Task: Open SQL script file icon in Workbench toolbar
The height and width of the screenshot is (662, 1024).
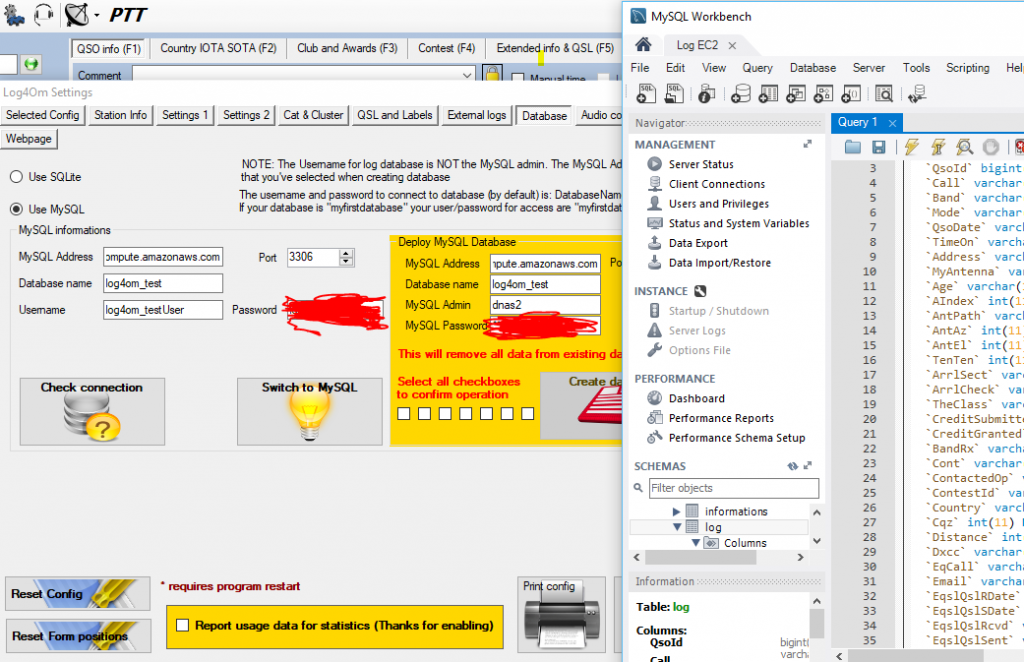Action: click(x=674, y=94)
